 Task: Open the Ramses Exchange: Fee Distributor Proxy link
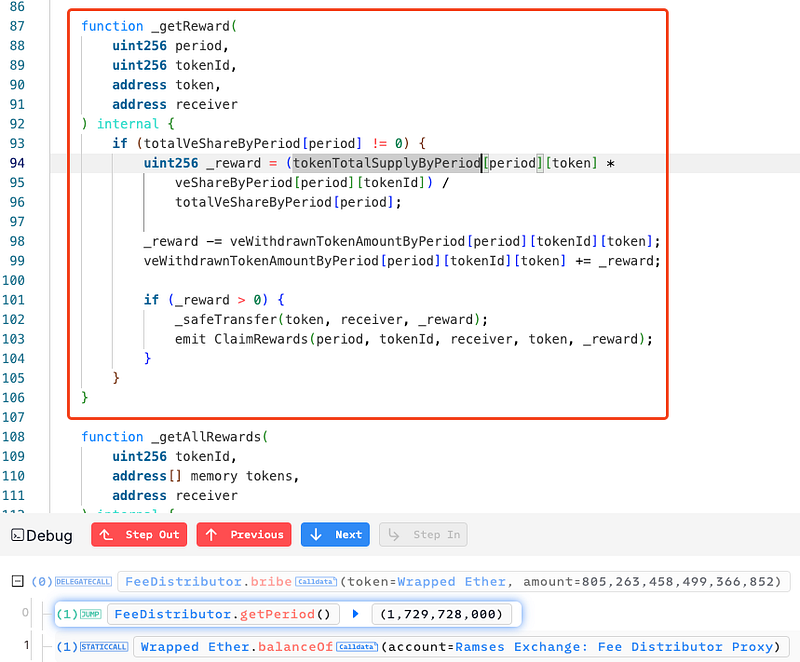tap(623, 647)
